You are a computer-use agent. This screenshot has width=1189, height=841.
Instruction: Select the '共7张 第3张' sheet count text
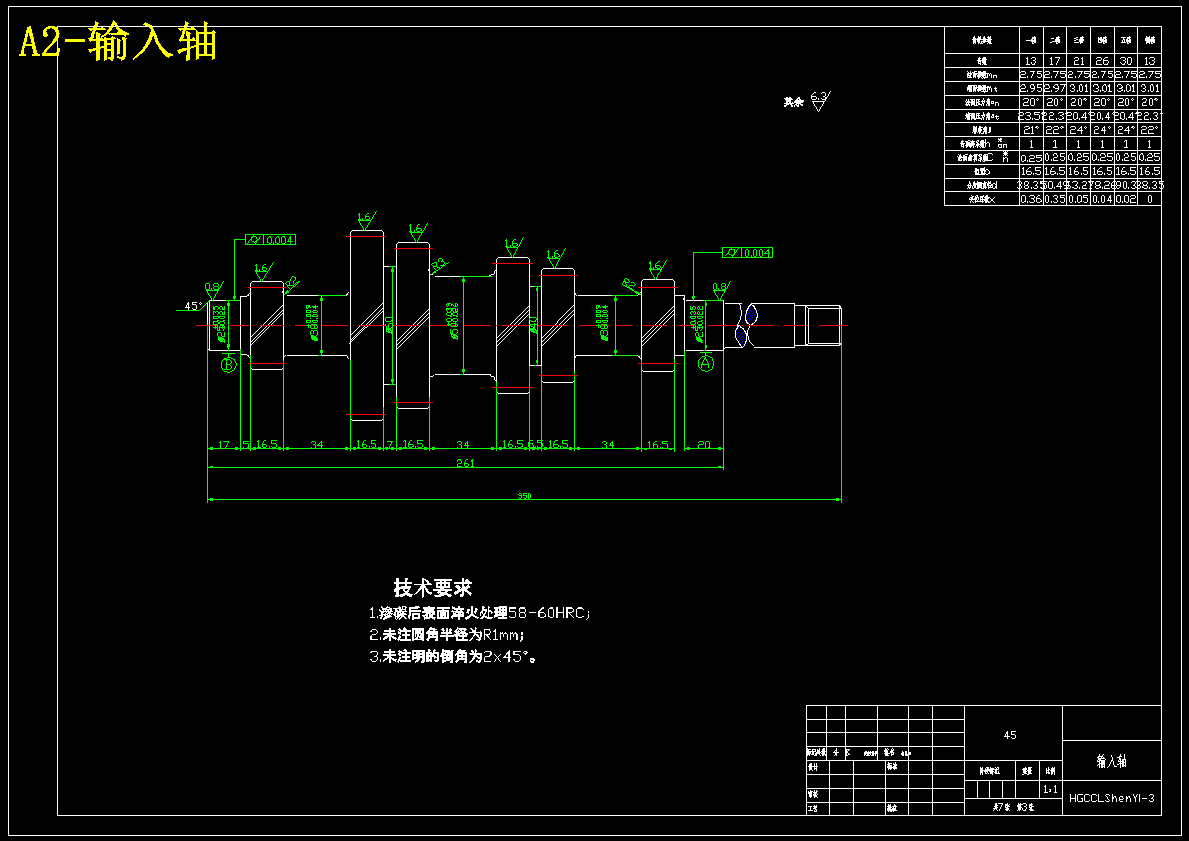1014,808
